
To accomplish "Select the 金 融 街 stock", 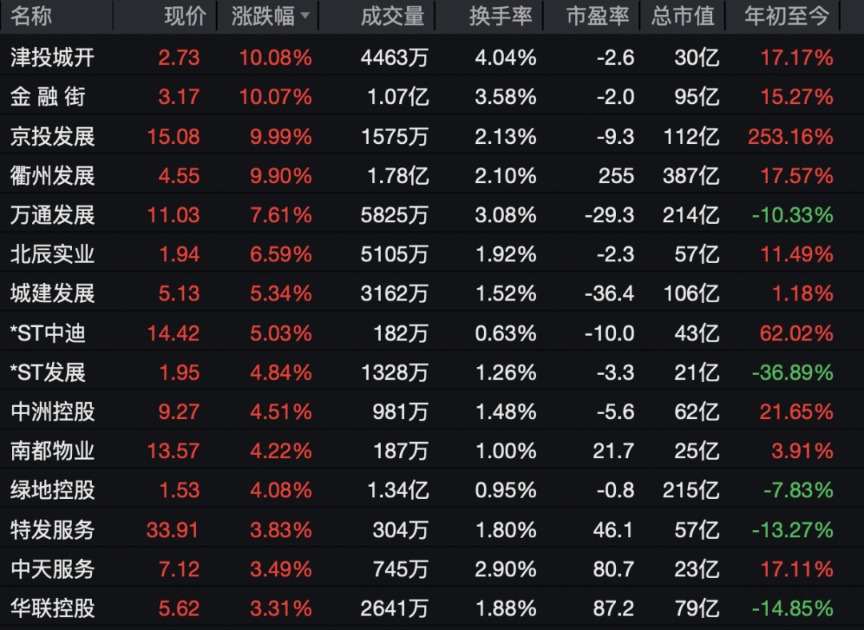I will point(52,97).
